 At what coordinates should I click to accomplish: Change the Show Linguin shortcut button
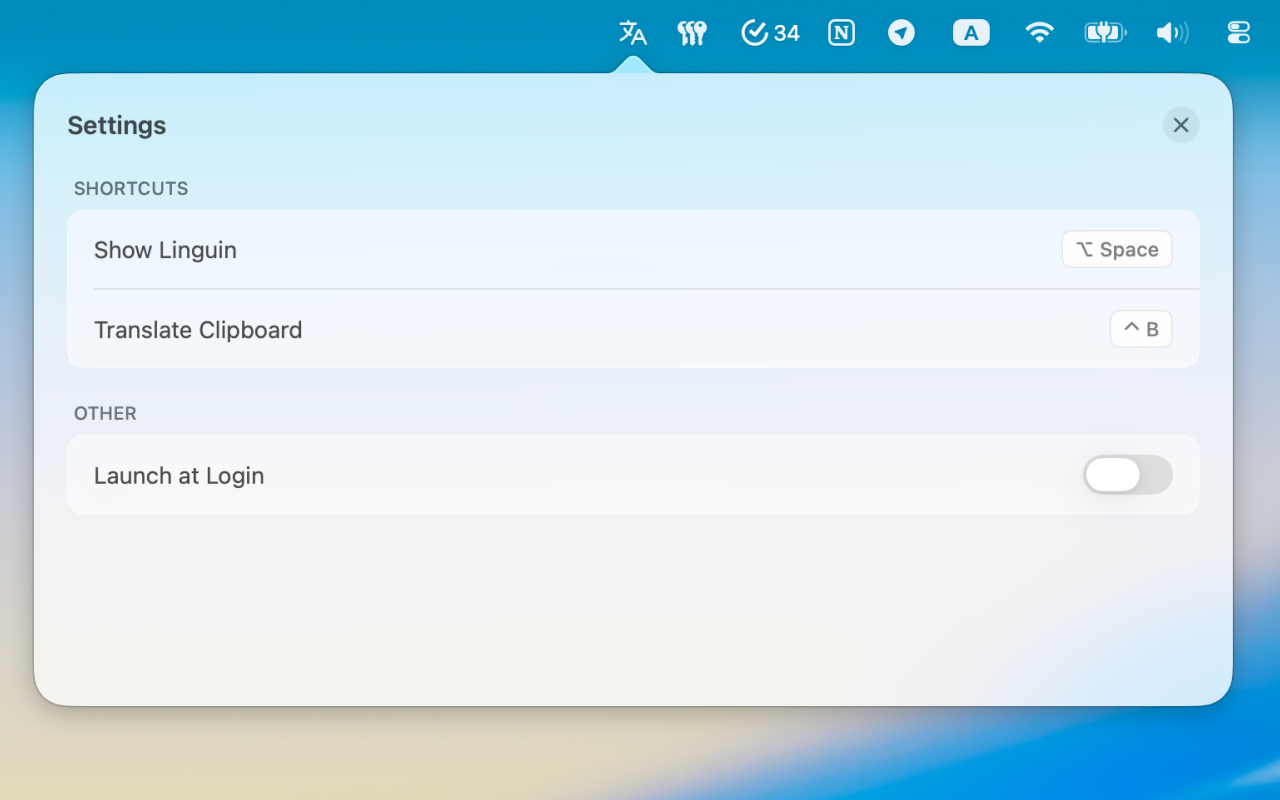pos(1117,249)
